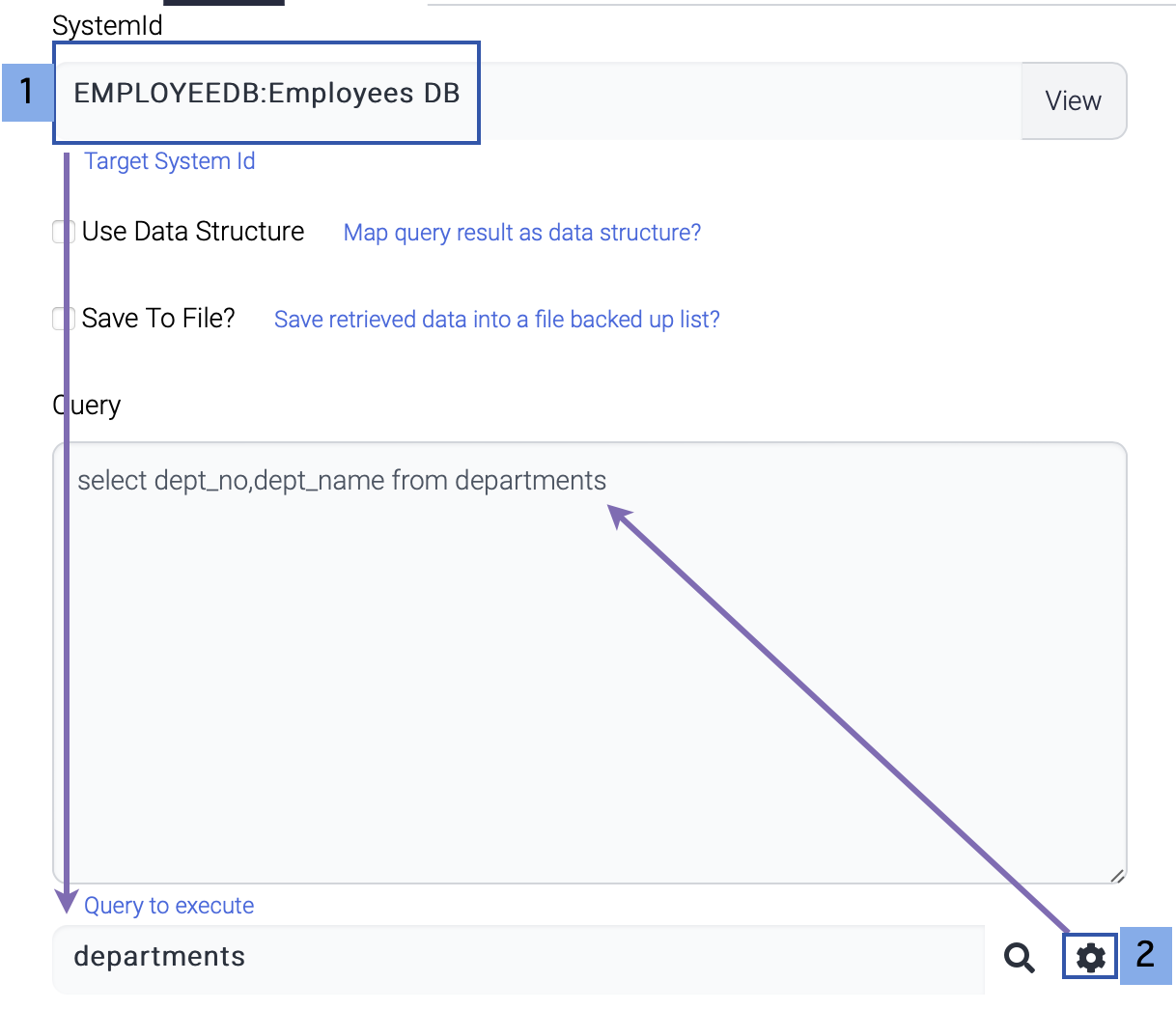Click the arrowhead pointing at Query to execute

tap(67, 901)
